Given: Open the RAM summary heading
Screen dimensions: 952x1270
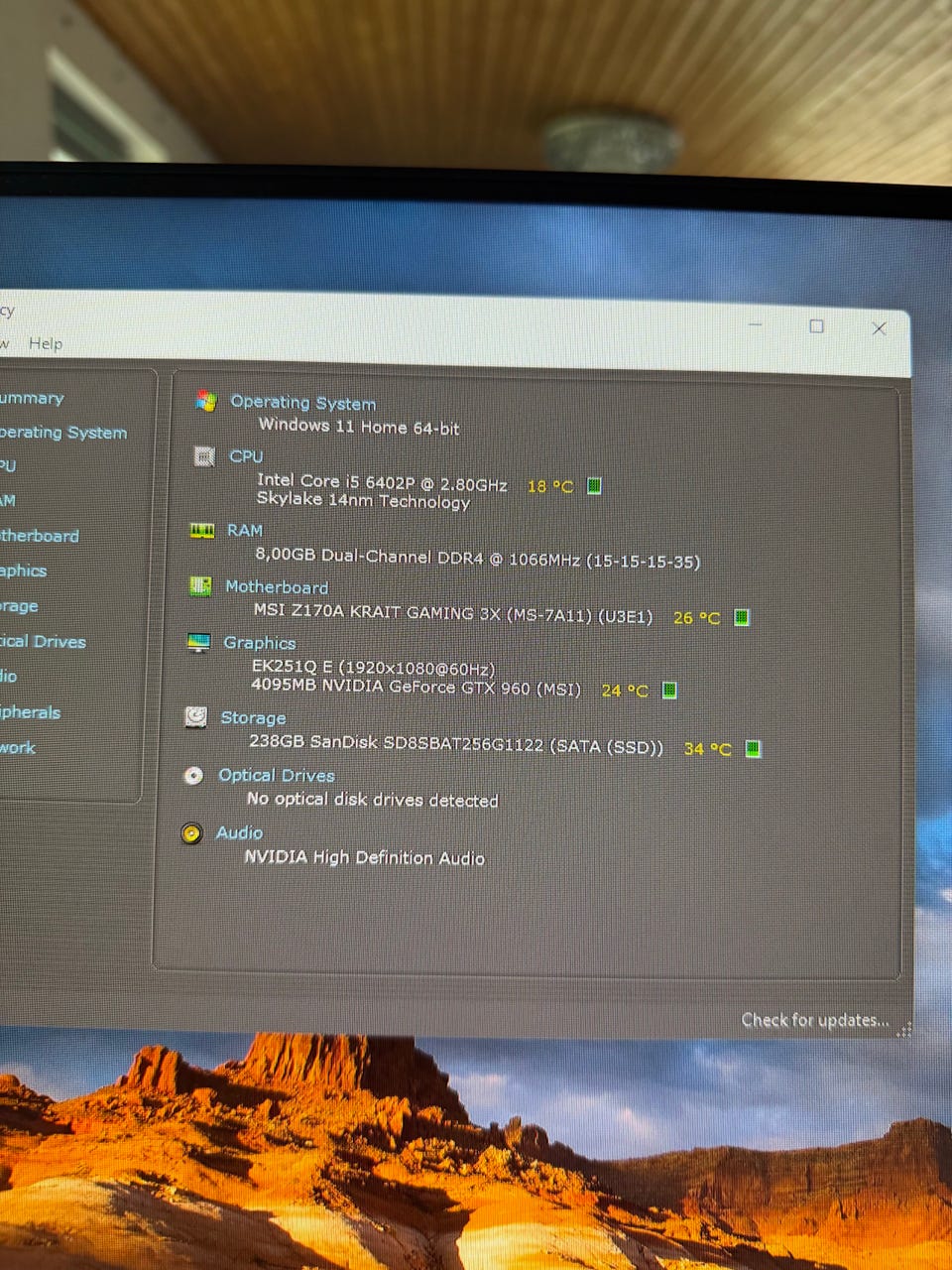Looking at the screenshot, I should click(x=245, y=530).
